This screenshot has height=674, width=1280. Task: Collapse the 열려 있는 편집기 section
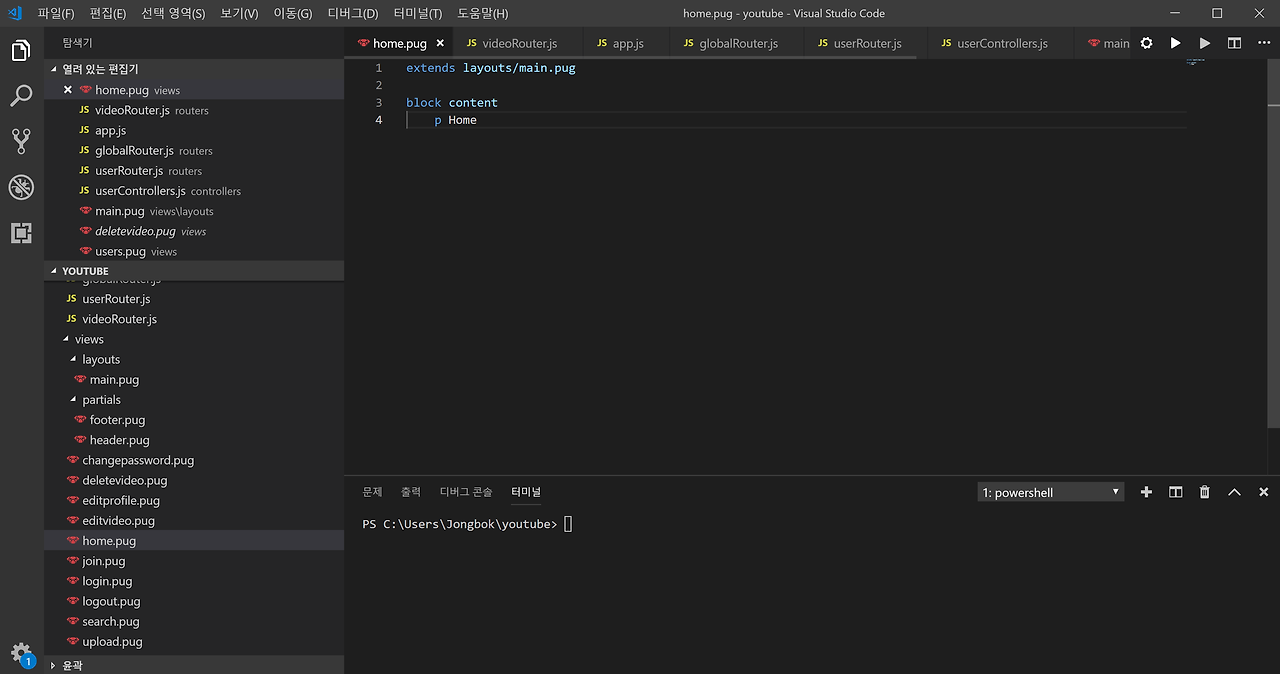[x=194, y=69]
